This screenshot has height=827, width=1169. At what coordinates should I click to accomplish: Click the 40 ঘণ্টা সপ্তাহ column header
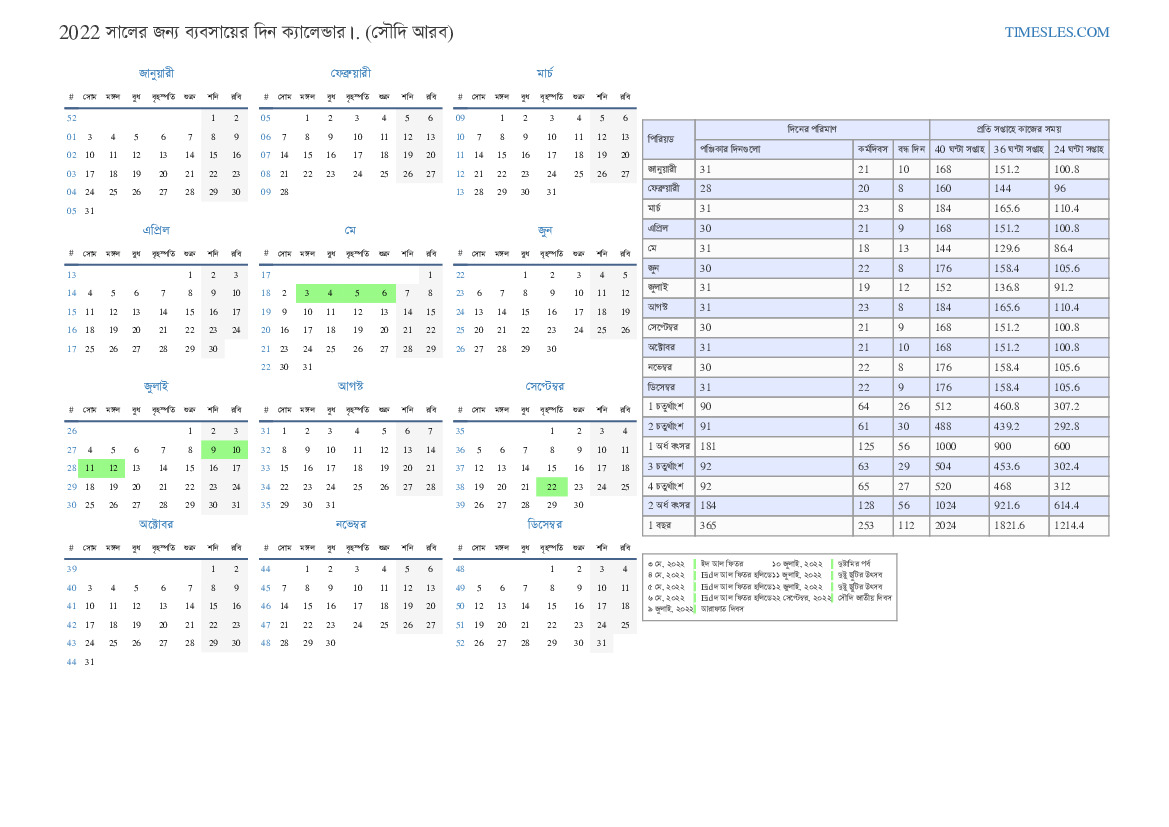959,149
